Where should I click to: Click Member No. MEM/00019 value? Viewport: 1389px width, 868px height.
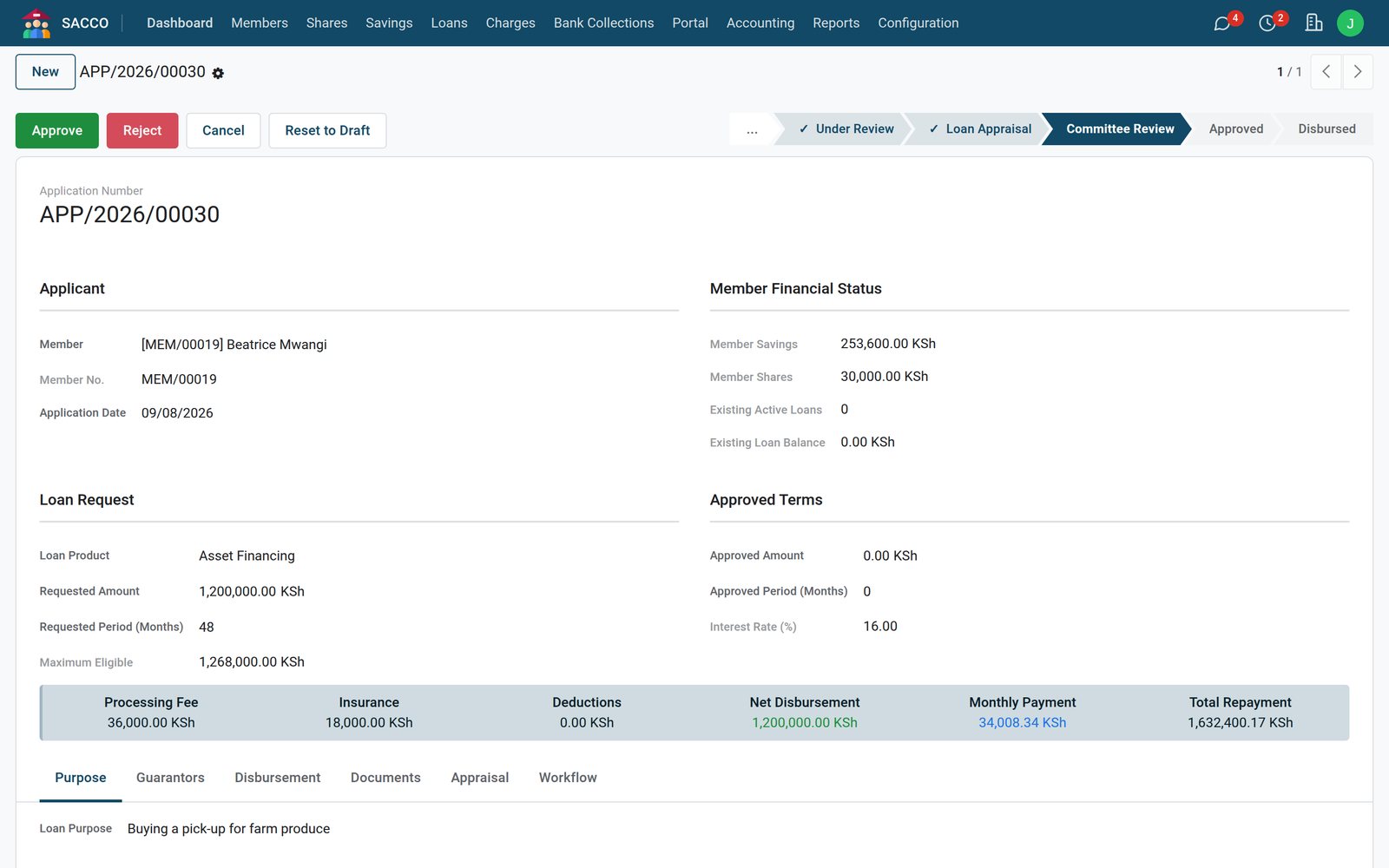(179, 380)
